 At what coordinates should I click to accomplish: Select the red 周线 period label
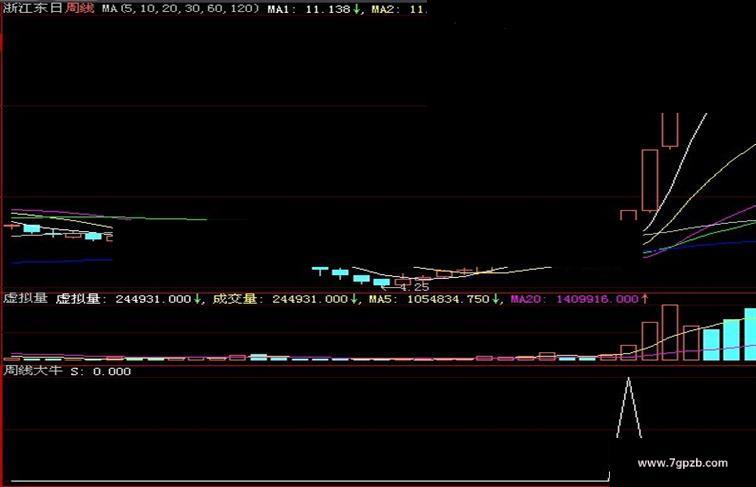click(x=80, y=8)
